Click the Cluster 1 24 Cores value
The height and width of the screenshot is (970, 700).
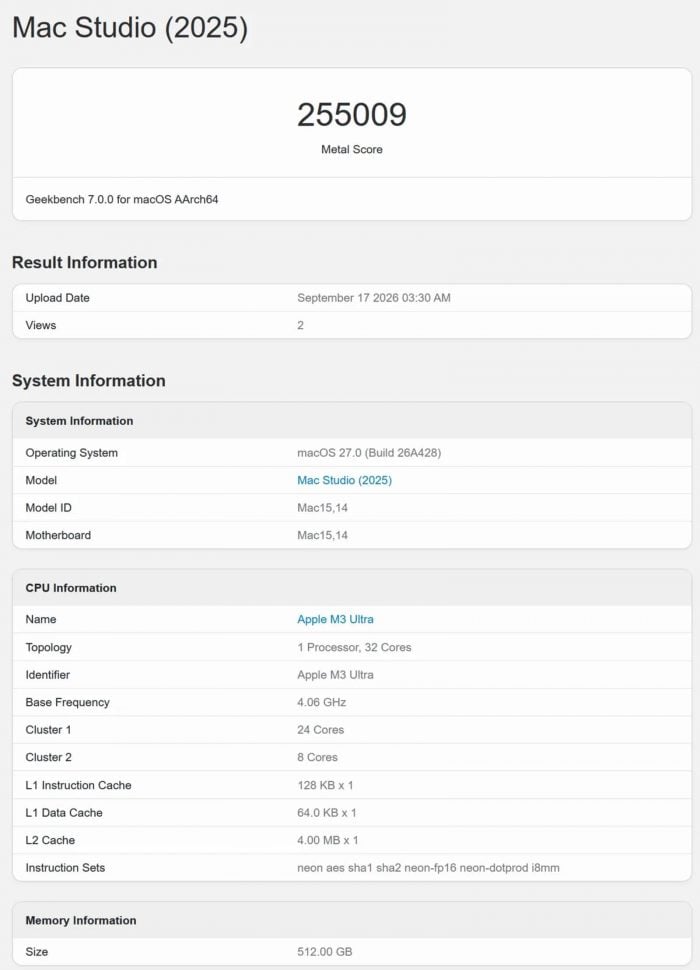[320, 730]
